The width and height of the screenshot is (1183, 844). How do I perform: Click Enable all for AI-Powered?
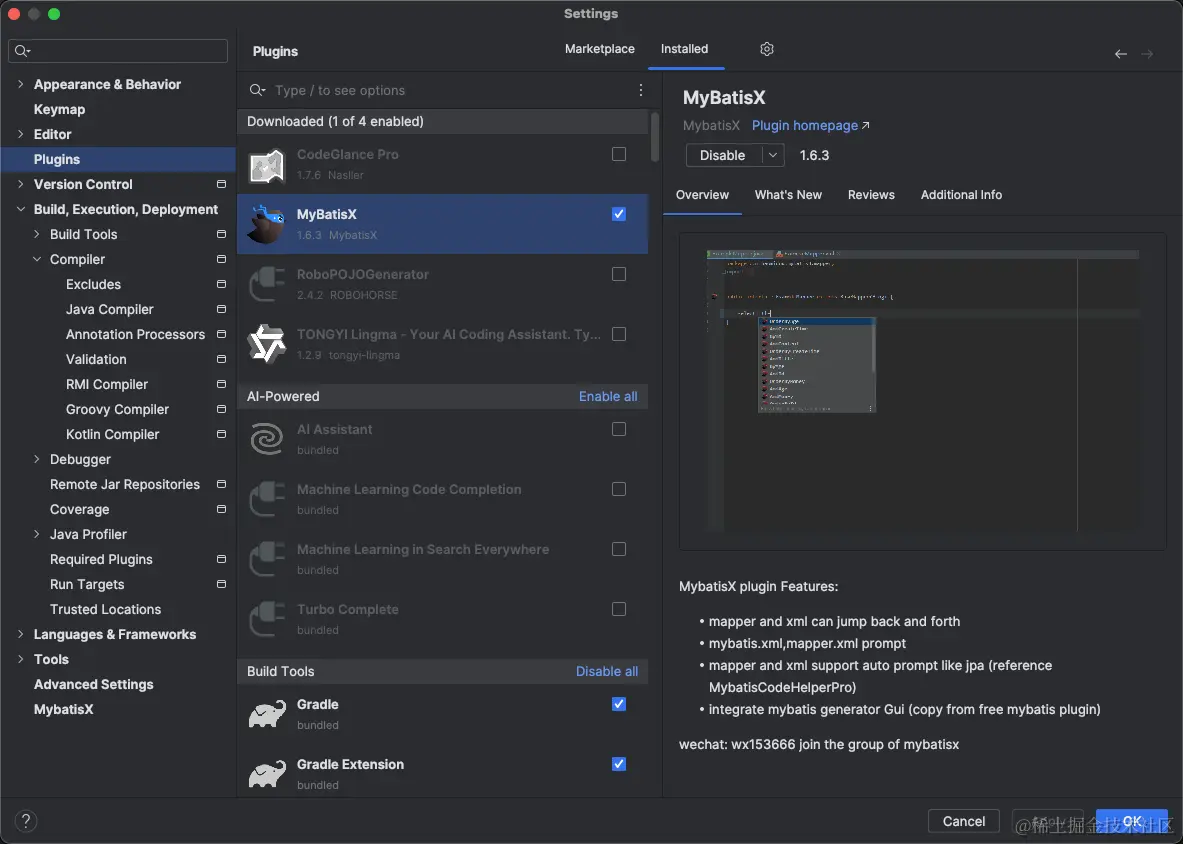coord(608,396)
